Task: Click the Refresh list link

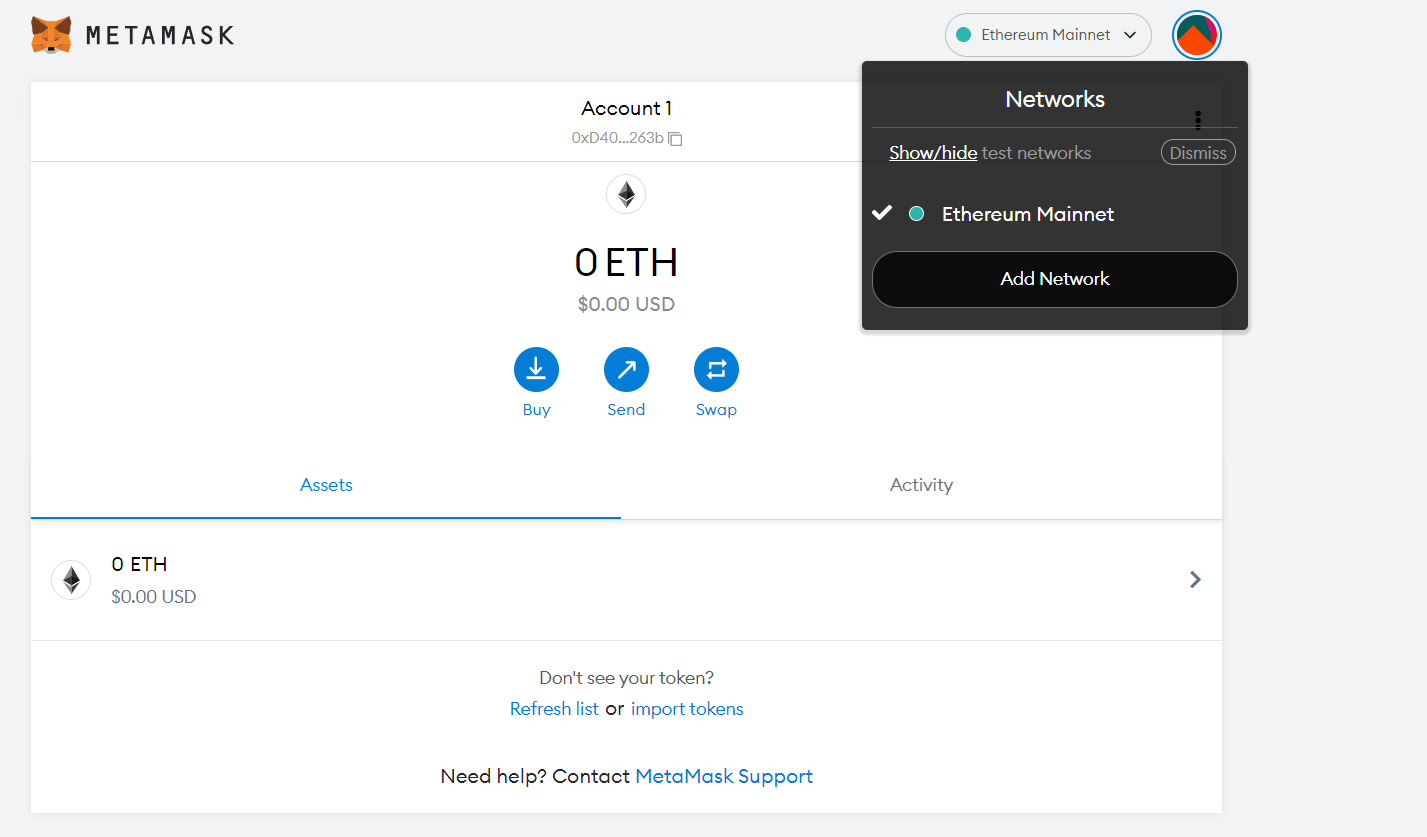Action: coord(554,709)
